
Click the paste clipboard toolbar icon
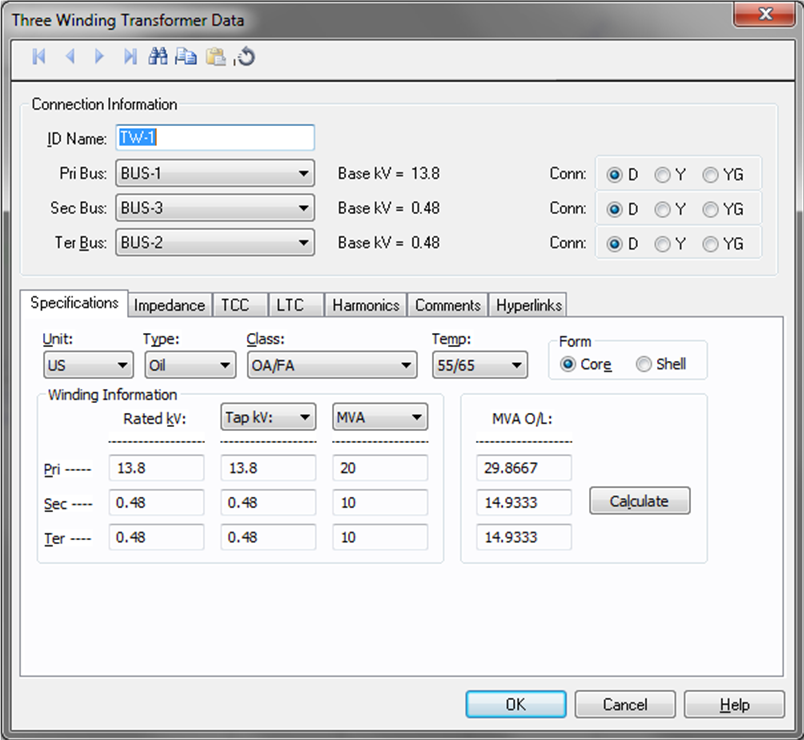[x=215, y=57]
